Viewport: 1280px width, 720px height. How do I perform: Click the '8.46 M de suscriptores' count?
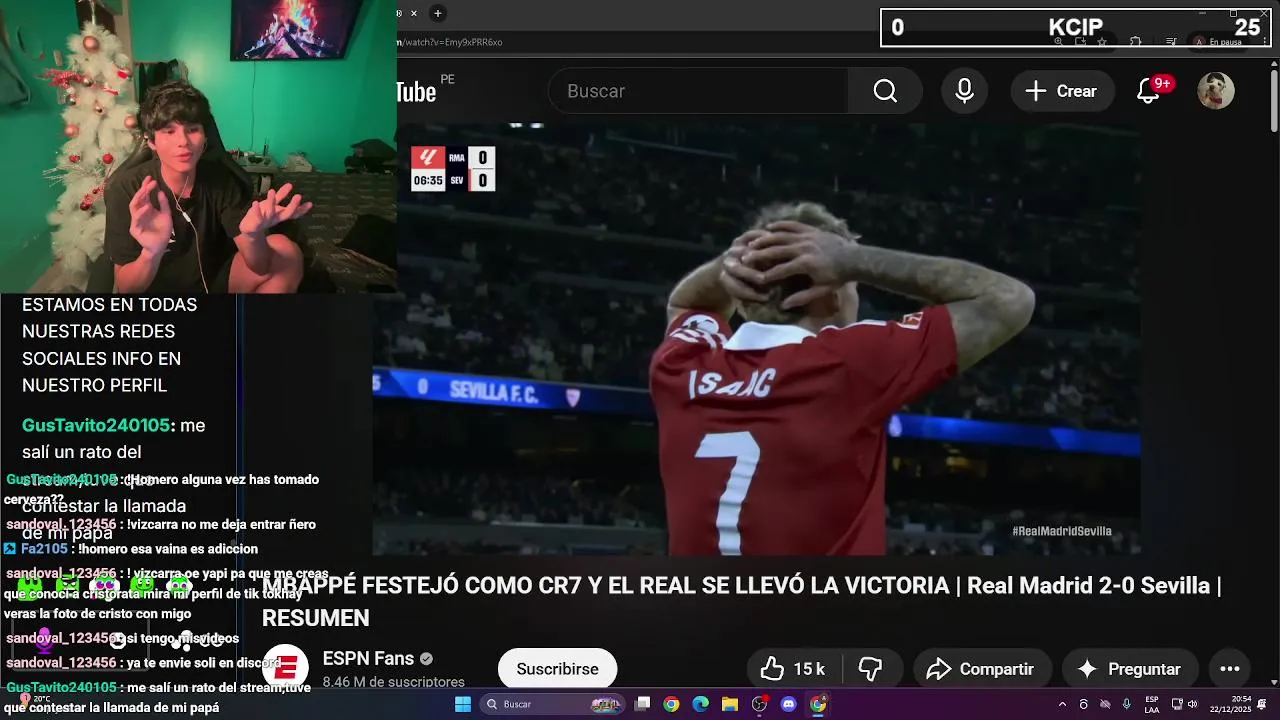click(393, 682)
